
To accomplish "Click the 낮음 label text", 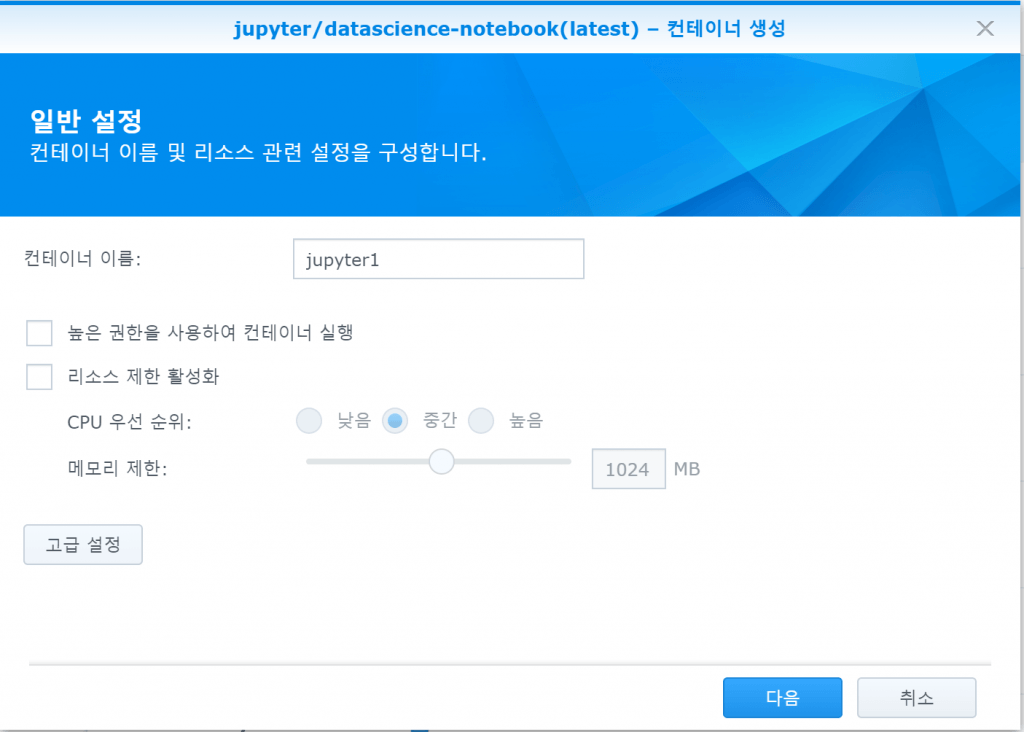I will pyautogui.click(x=354, y=421).
